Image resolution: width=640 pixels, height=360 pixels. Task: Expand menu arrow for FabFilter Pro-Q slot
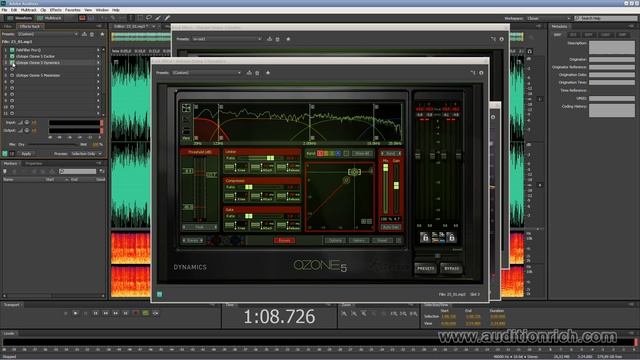coord(98,50)
